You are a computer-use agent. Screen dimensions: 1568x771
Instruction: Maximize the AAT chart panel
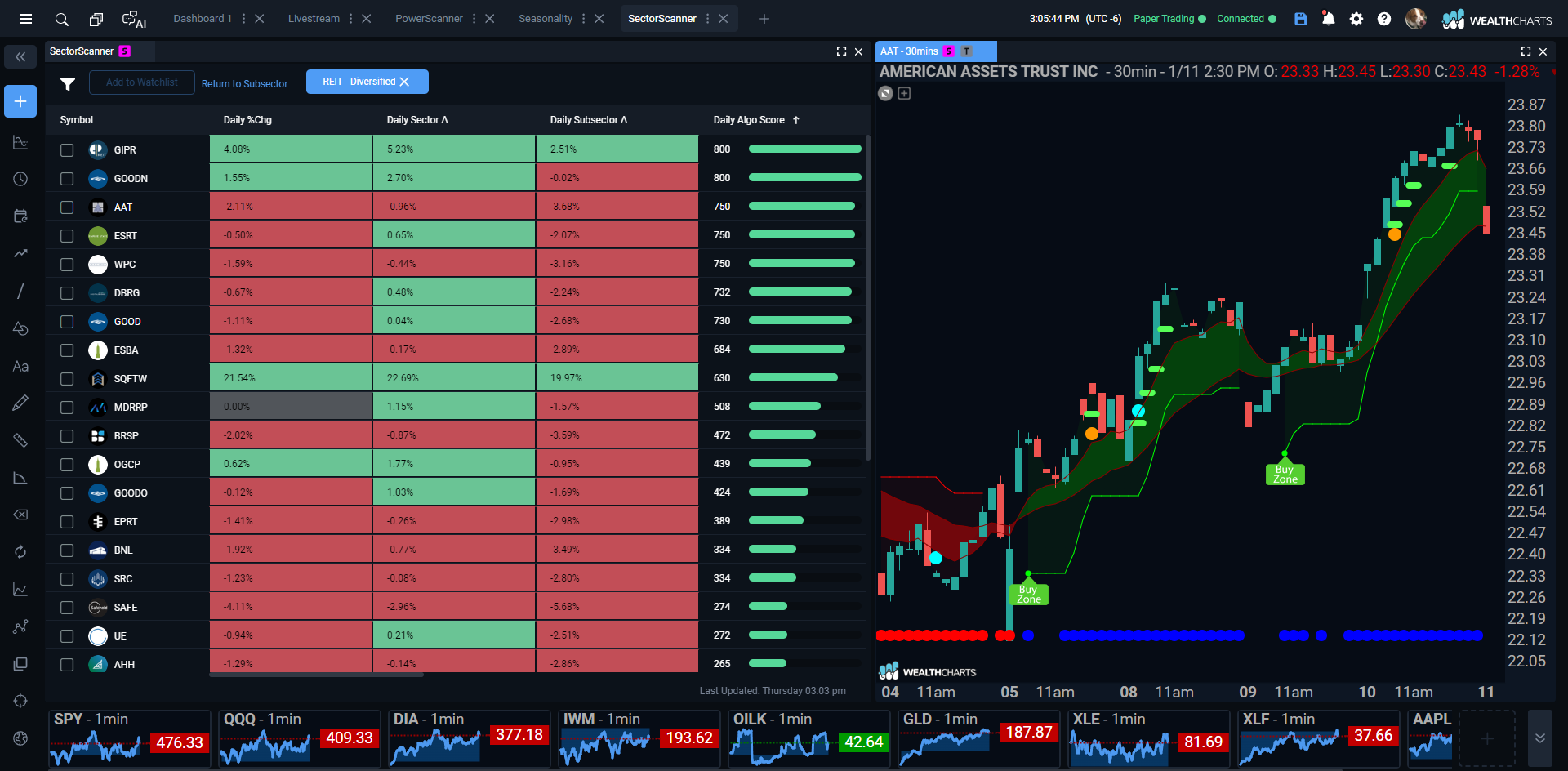pyautogui.click(x=1526, y=51)
